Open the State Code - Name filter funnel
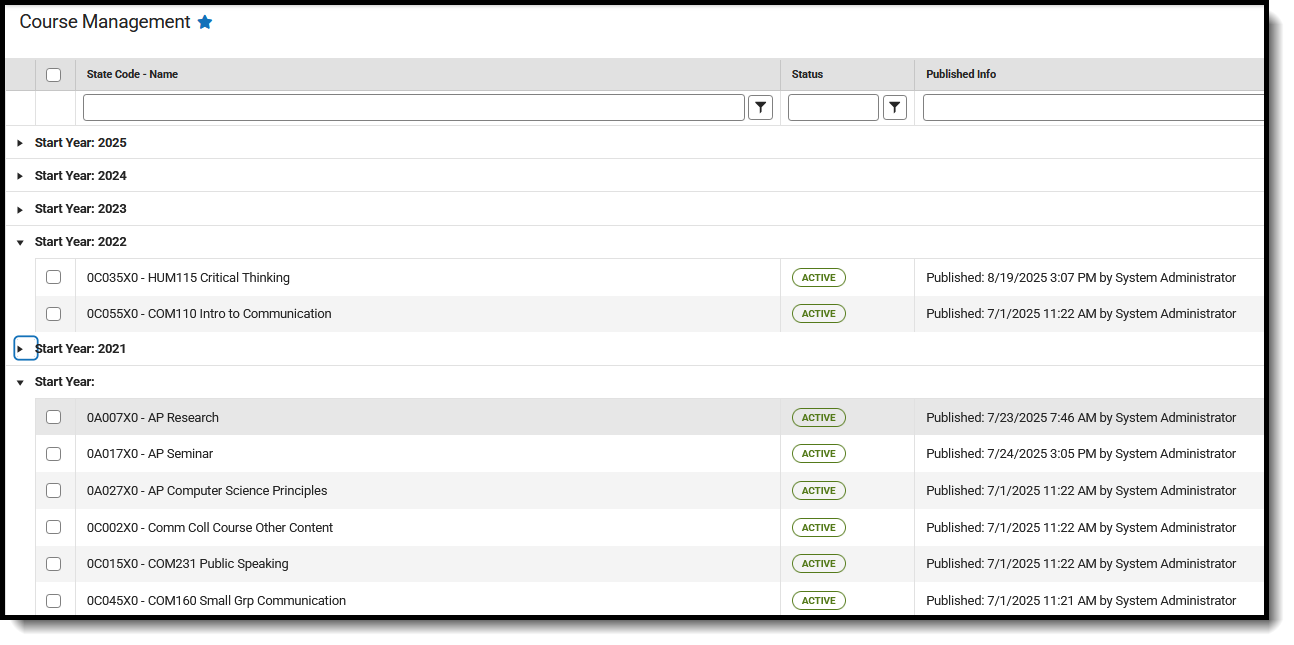 760,107
